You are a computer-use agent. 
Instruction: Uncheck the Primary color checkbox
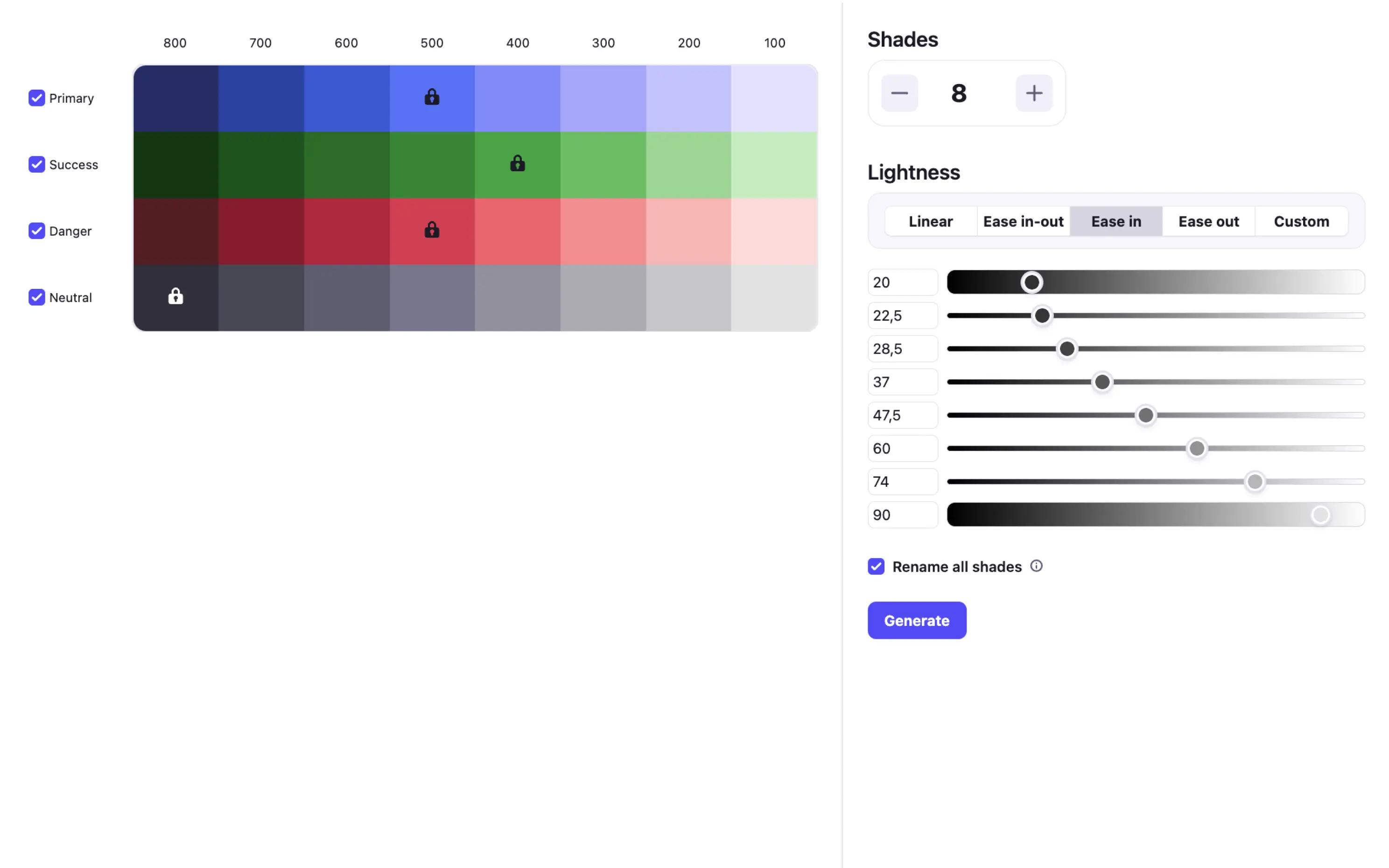coord(37,98)
